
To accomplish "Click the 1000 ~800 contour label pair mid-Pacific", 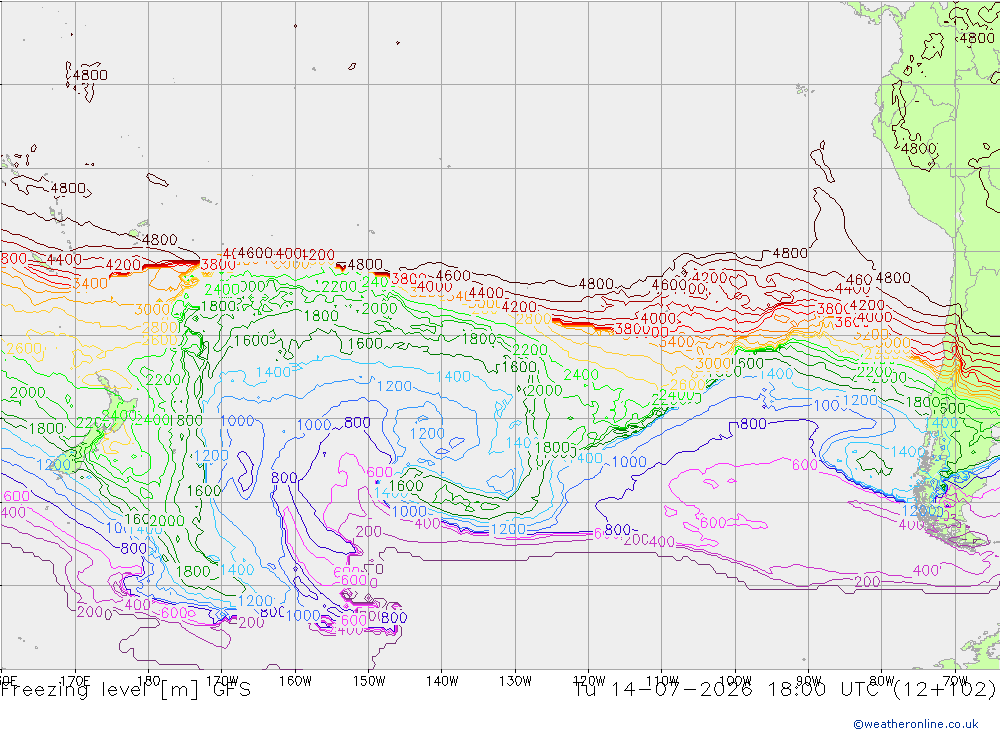I will coord(334,424).
